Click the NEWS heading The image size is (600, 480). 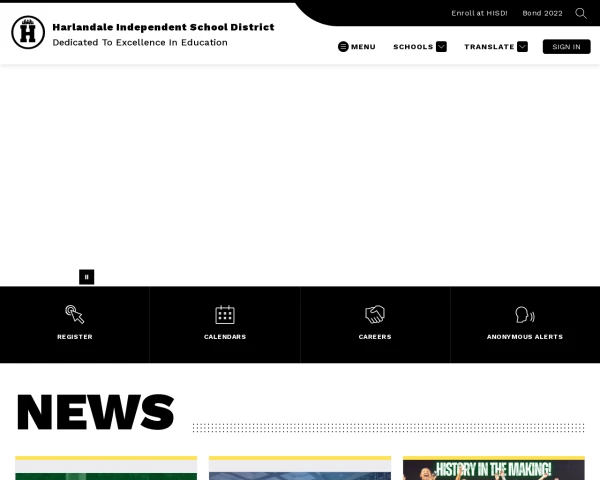pyautogui.click(x=95, y=412)
